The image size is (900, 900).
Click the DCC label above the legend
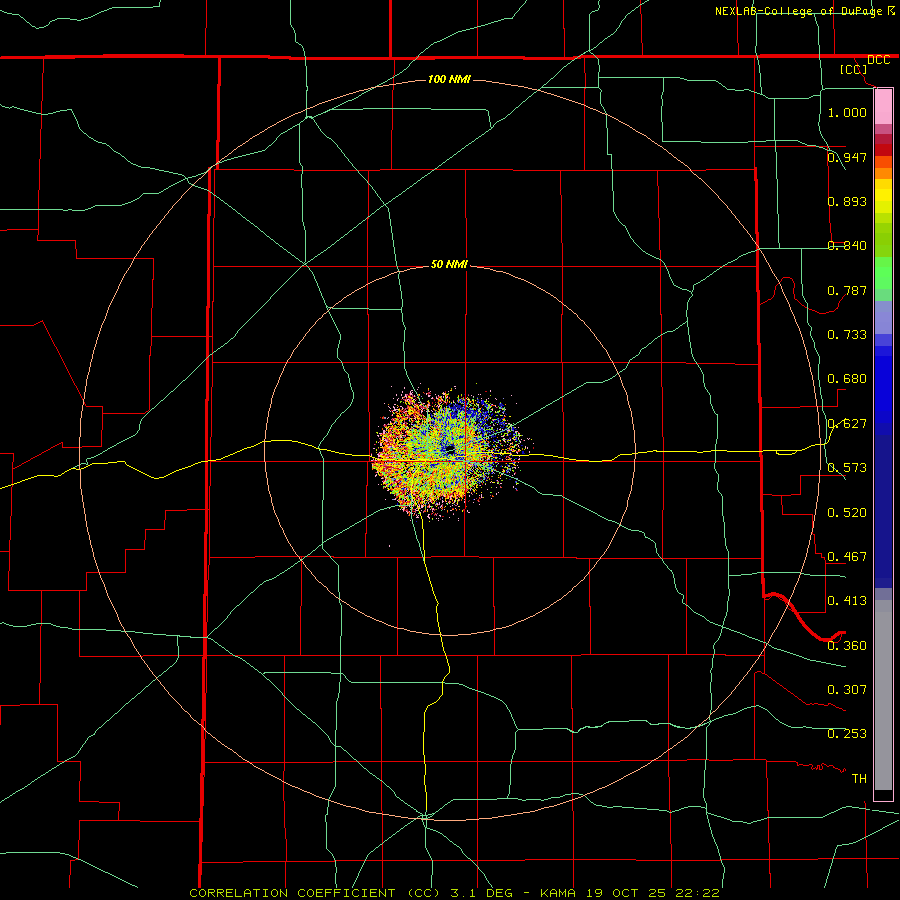878,60
